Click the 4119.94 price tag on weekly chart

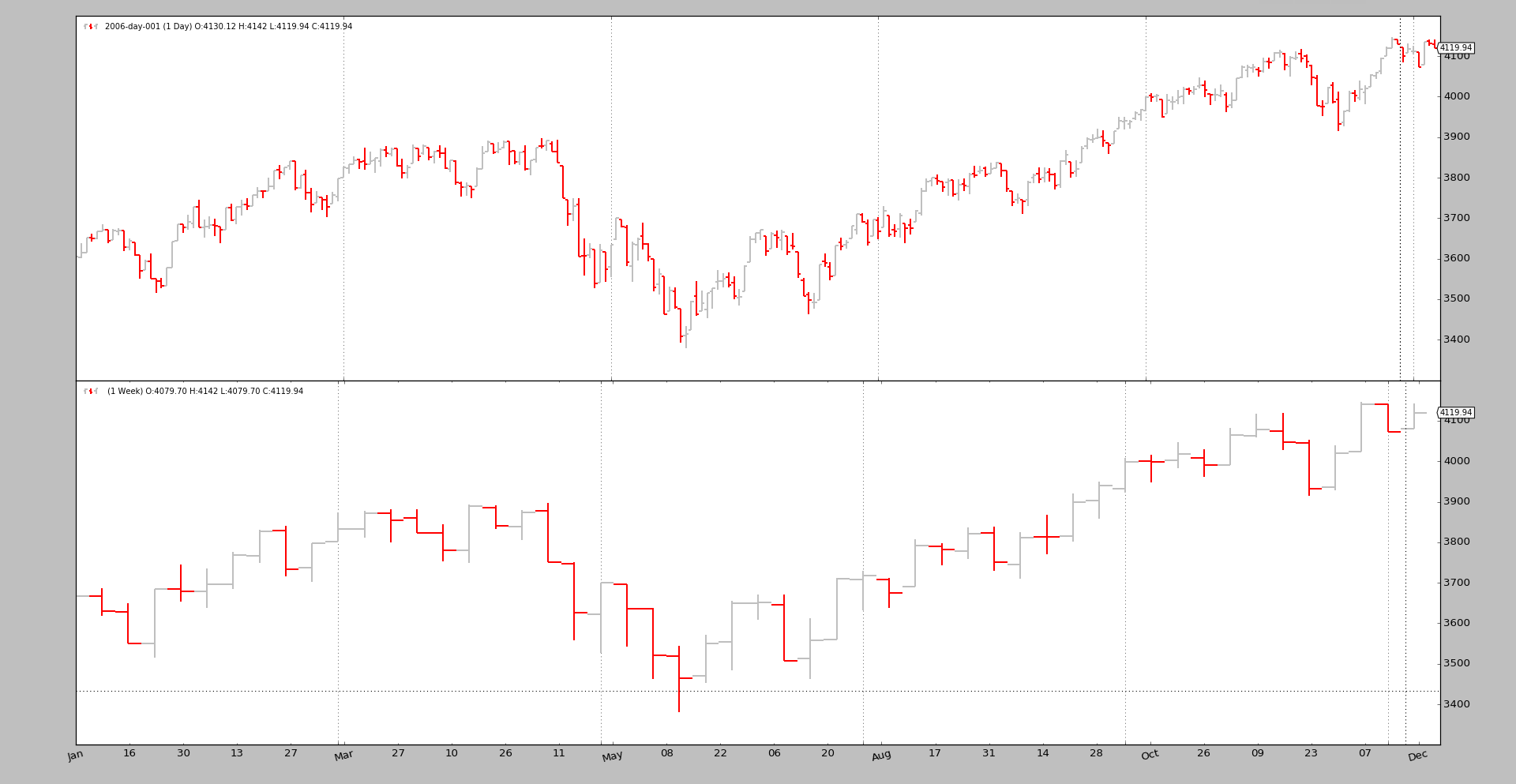[x=1455, y=413]
